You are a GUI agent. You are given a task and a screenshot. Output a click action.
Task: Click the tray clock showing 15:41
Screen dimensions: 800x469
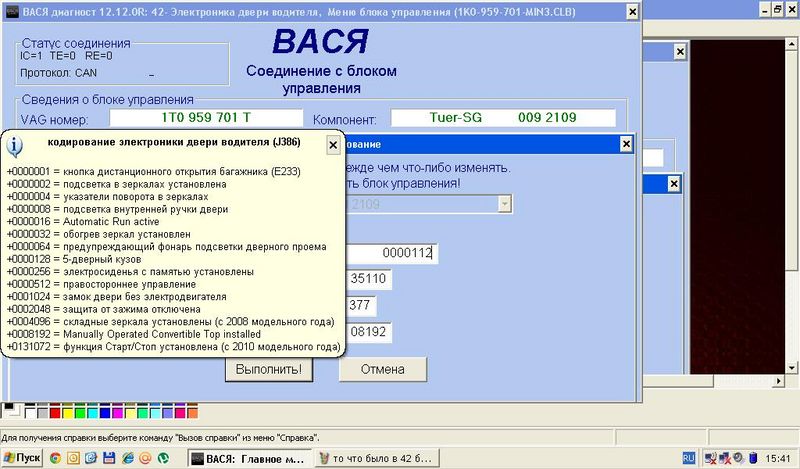[x=778, y=459]
